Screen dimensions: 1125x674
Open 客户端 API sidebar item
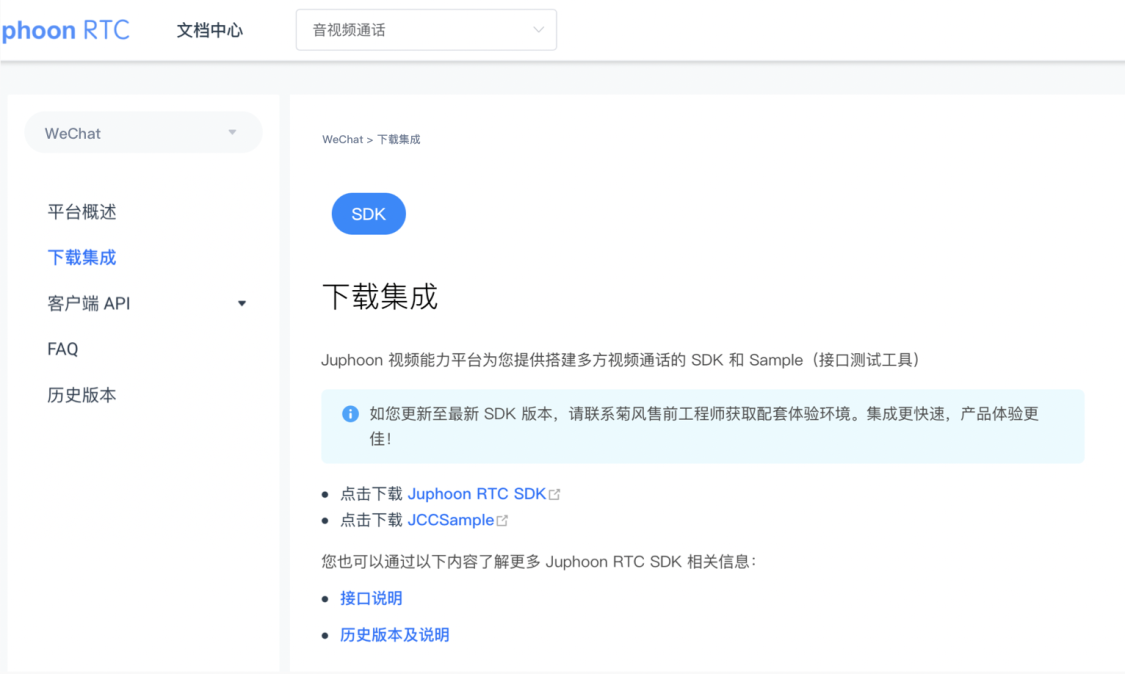pos(89,304)
